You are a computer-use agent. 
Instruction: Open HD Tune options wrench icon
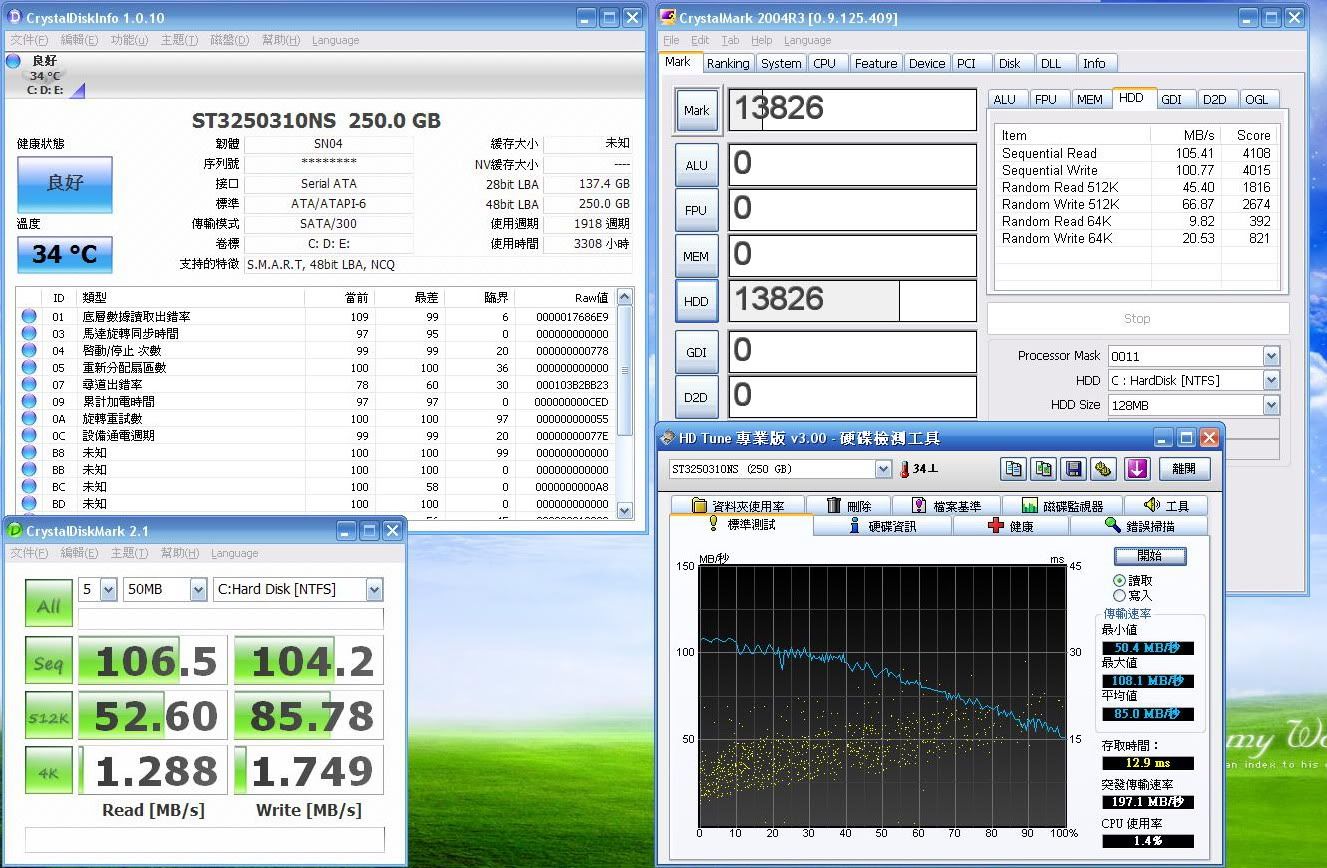point(1104,469)
